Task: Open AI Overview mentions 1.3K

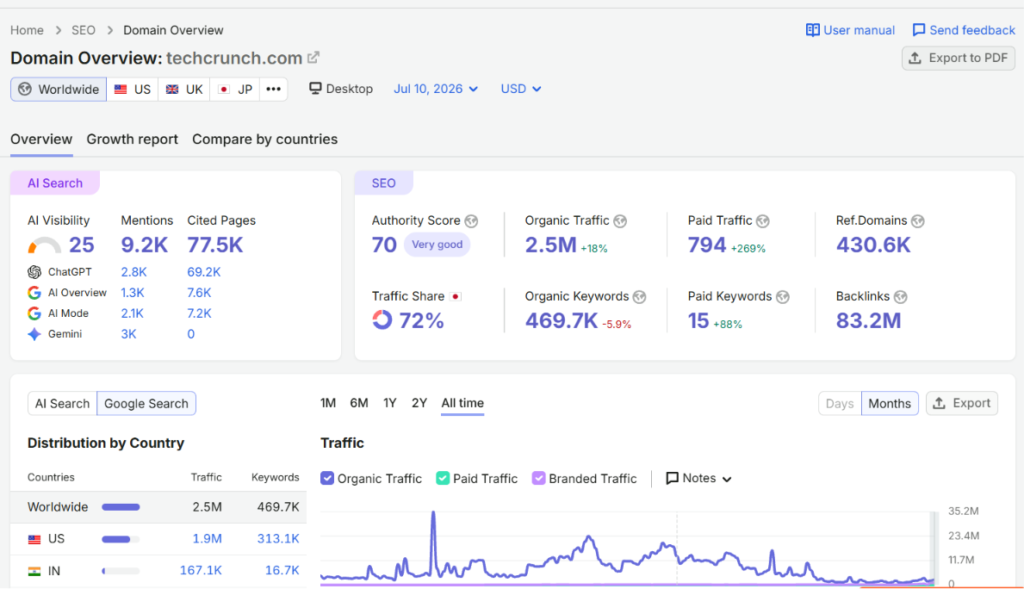Action: click(133, 293)
